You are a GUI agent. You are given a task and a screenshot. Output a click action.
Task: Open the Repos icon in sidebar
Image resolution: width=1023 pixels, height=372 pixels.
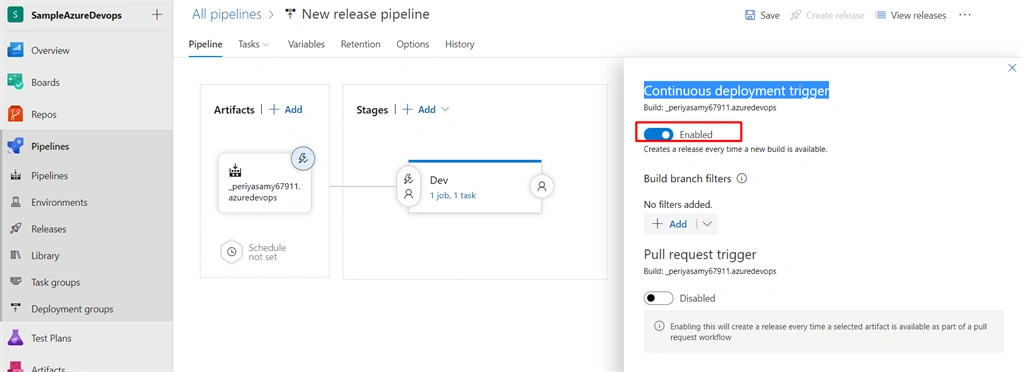click(x=16, y=114)
